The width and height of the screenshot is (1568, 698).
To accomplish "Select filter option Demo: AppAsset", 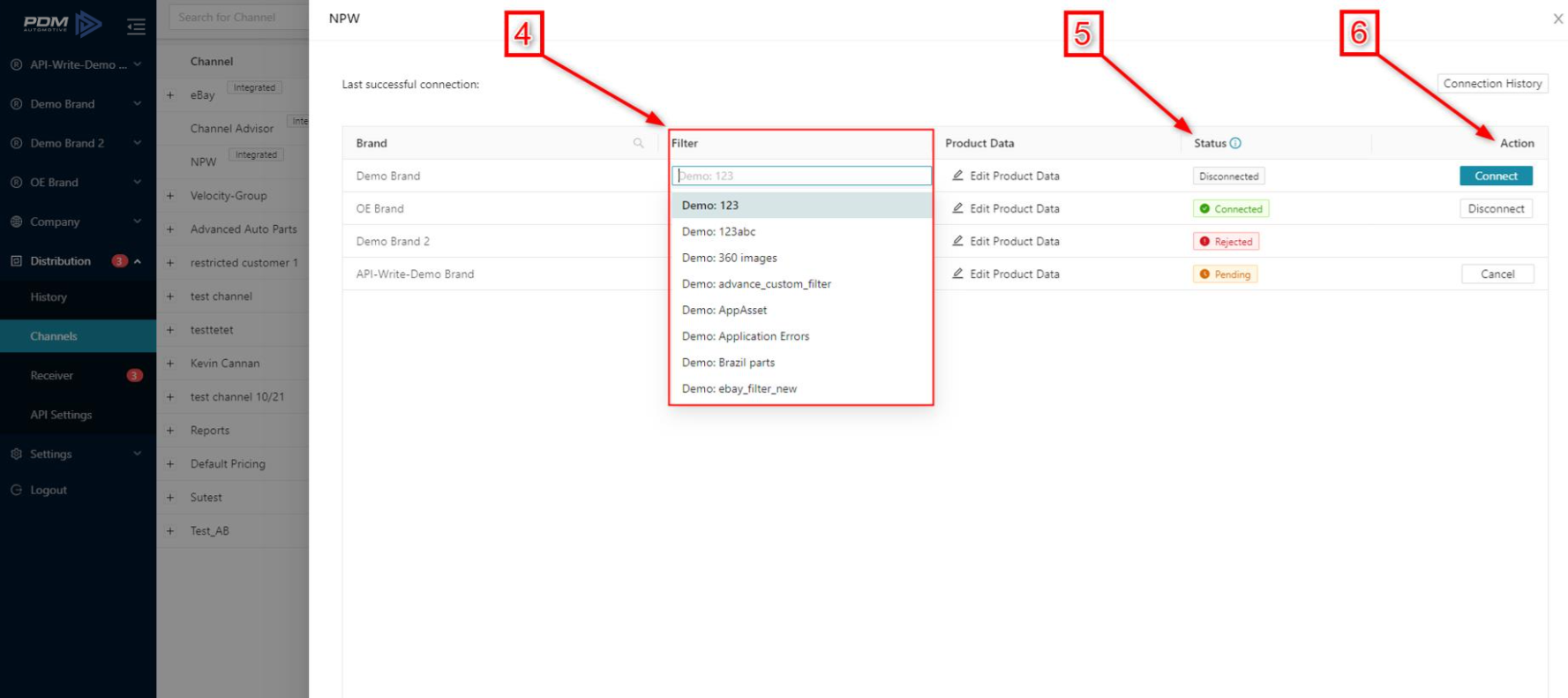I will tap(801, 310).
